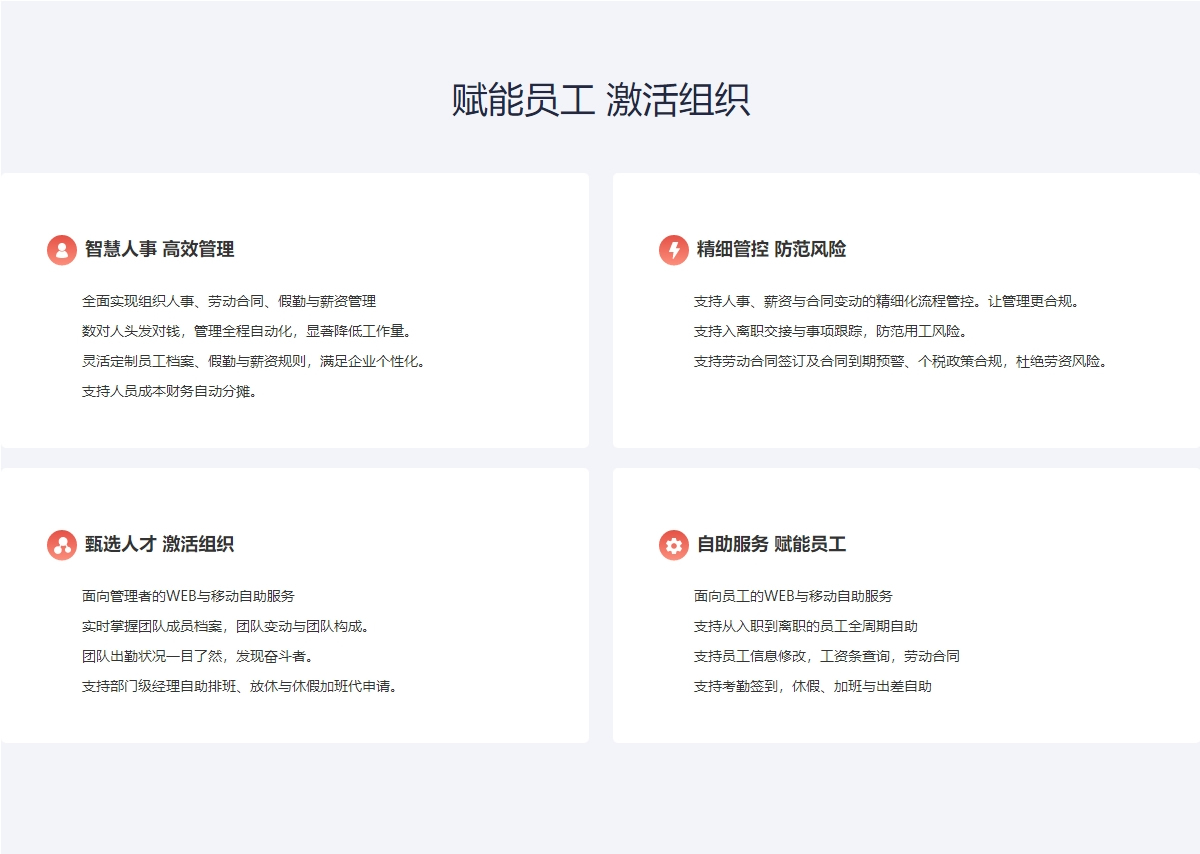The height and width of the screenshot is (854, 1200).
Task: Click the line 面向管理者的WEB与移动自助服务
Action: coord(188,596)
